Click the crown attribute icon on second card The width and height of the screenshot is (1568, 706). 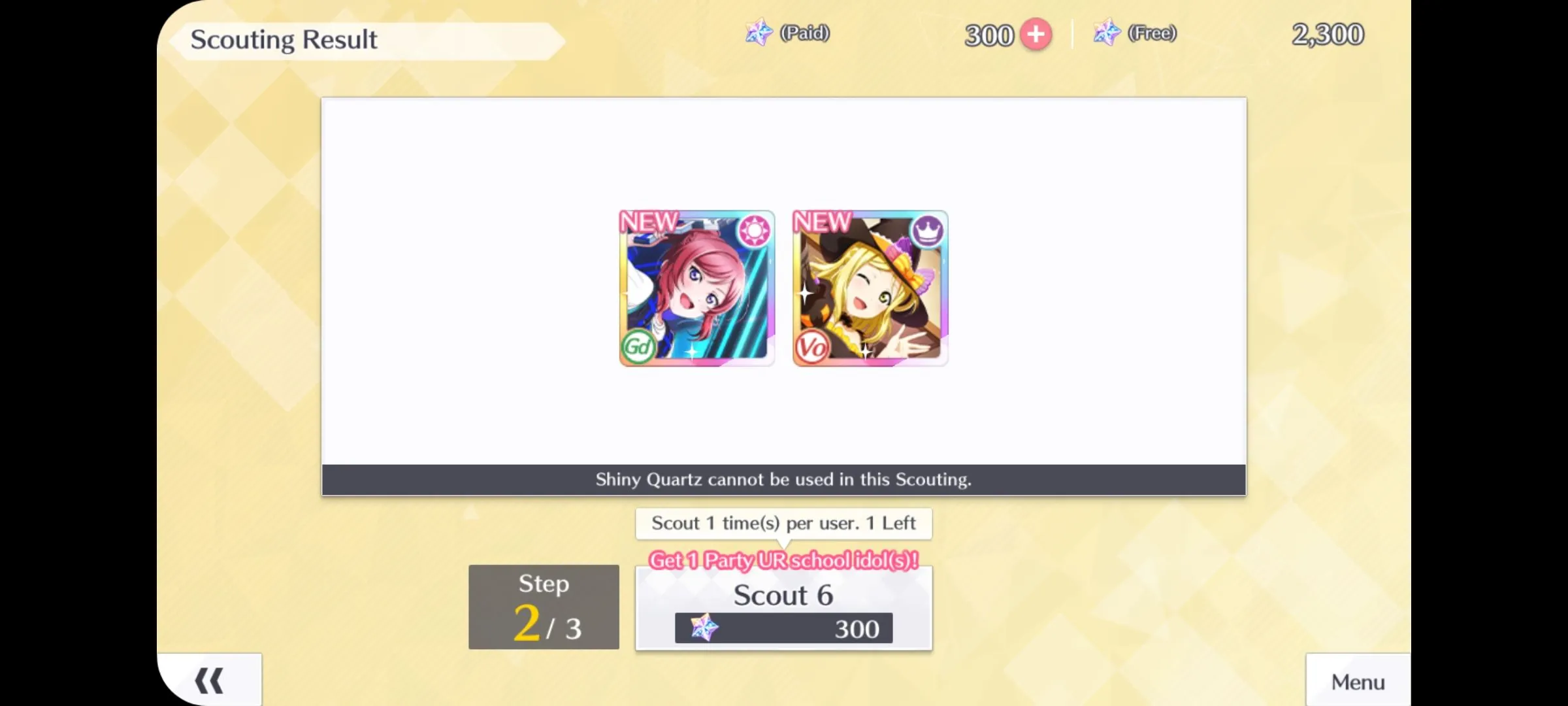pos(928,230)
